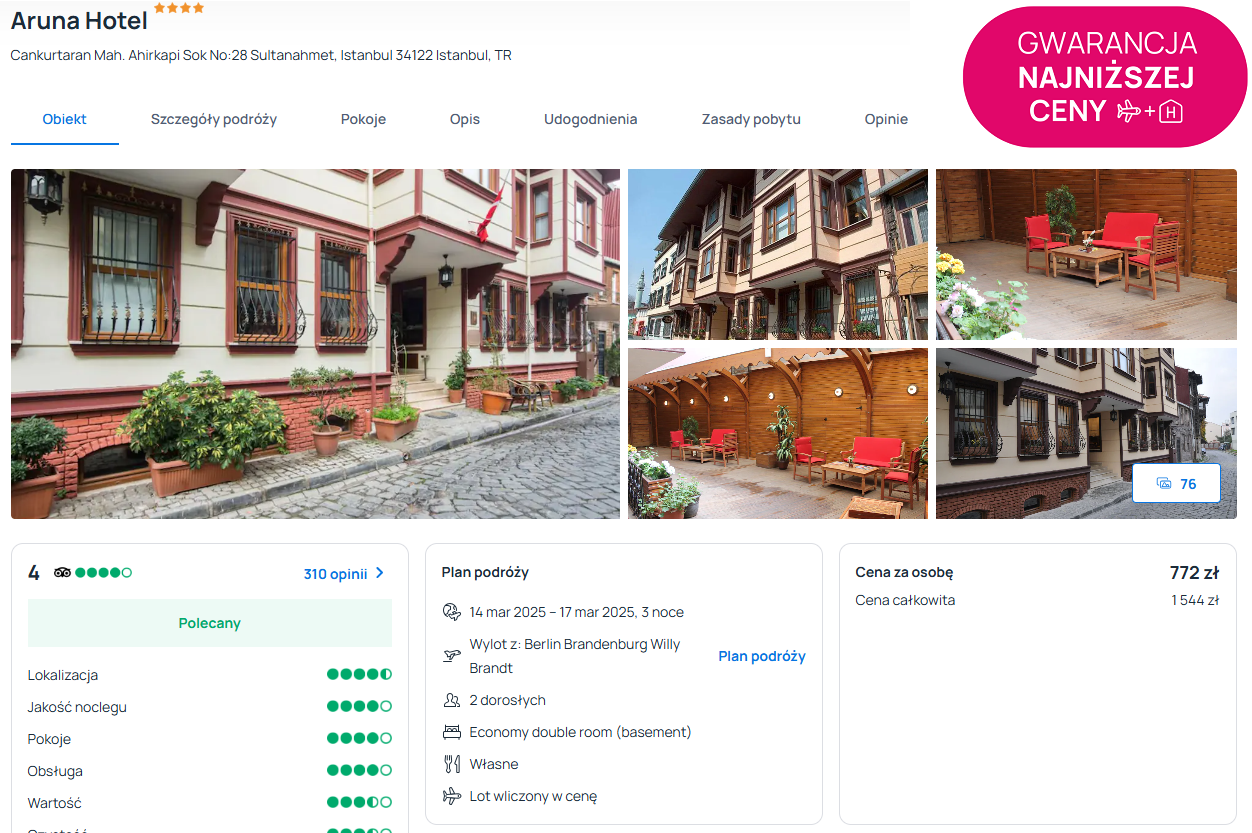Click the bed icon for Economy double room
This screenshot has width=1252, height=833.
point(452,732)
